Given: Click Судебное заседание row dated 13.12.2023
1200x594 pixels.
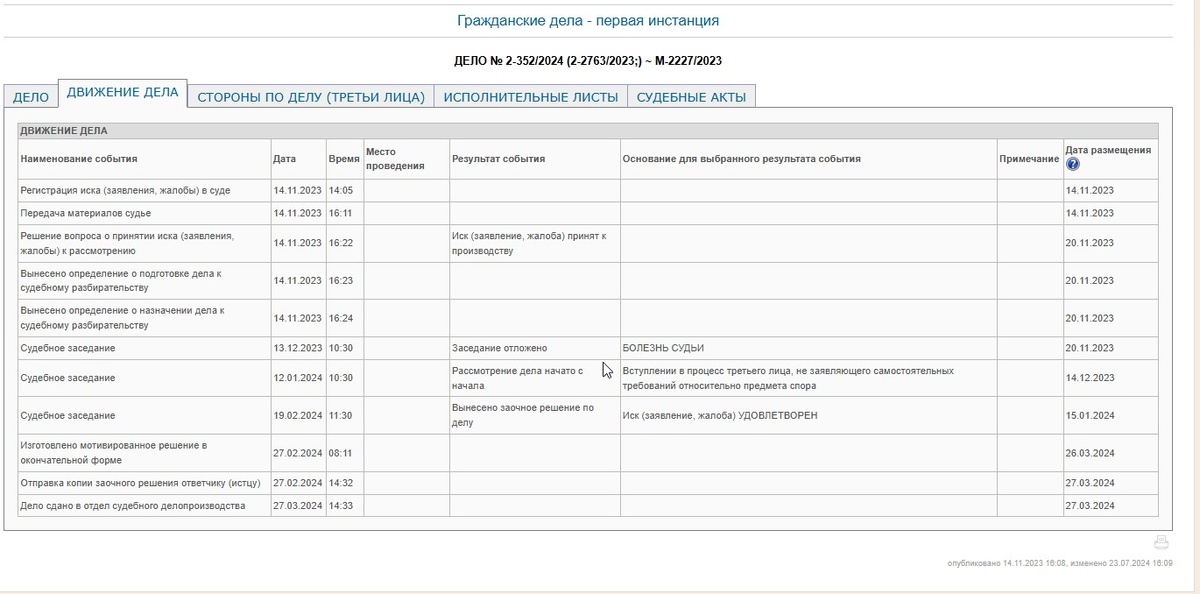Looking at the screenshot, I should point(589,348).
